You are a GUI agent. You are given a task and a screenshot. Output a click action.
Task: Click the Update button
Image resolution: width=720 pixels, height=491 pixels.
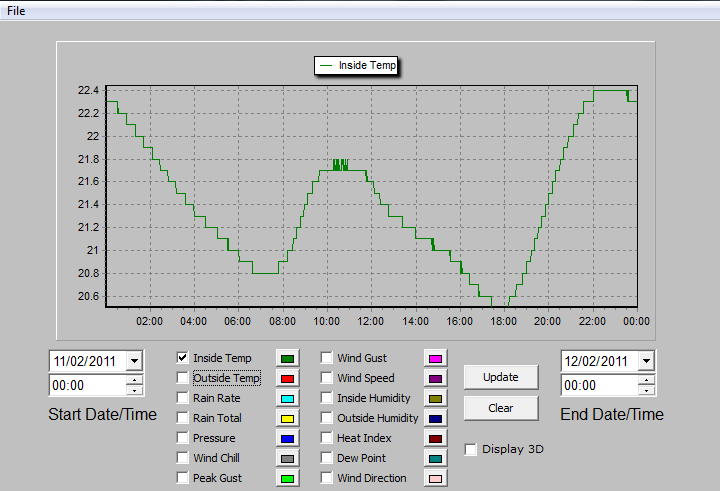tap(501, 377)
